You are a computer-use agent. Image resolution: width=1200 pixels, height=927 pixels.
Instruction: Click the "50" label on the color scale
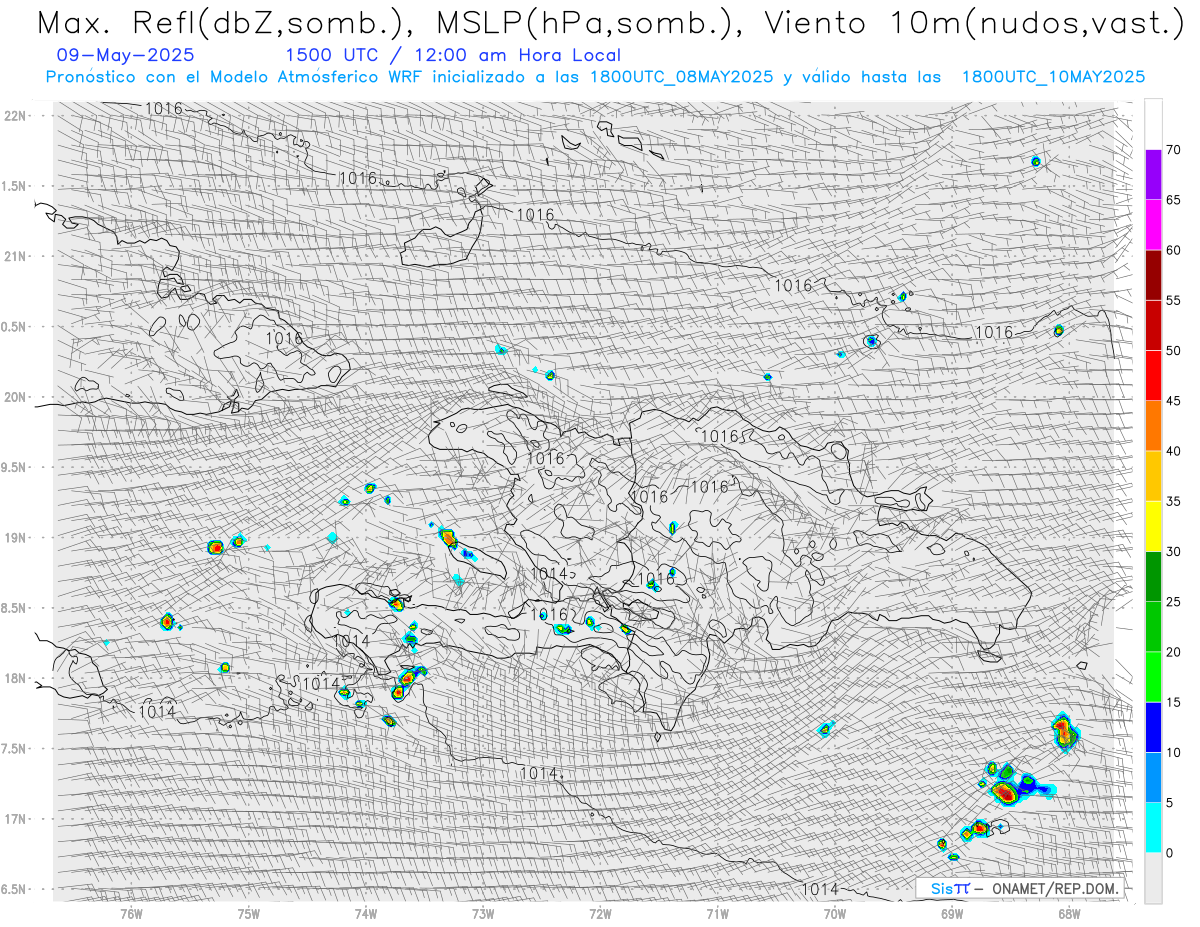point(1173,351)
